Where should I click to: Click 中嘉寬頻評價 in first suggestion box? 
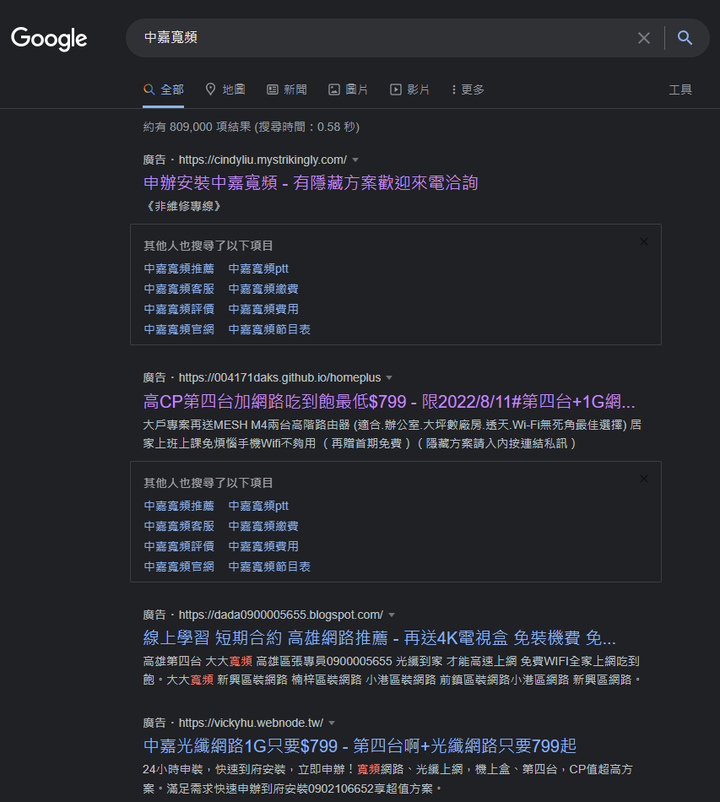[179, 309]
